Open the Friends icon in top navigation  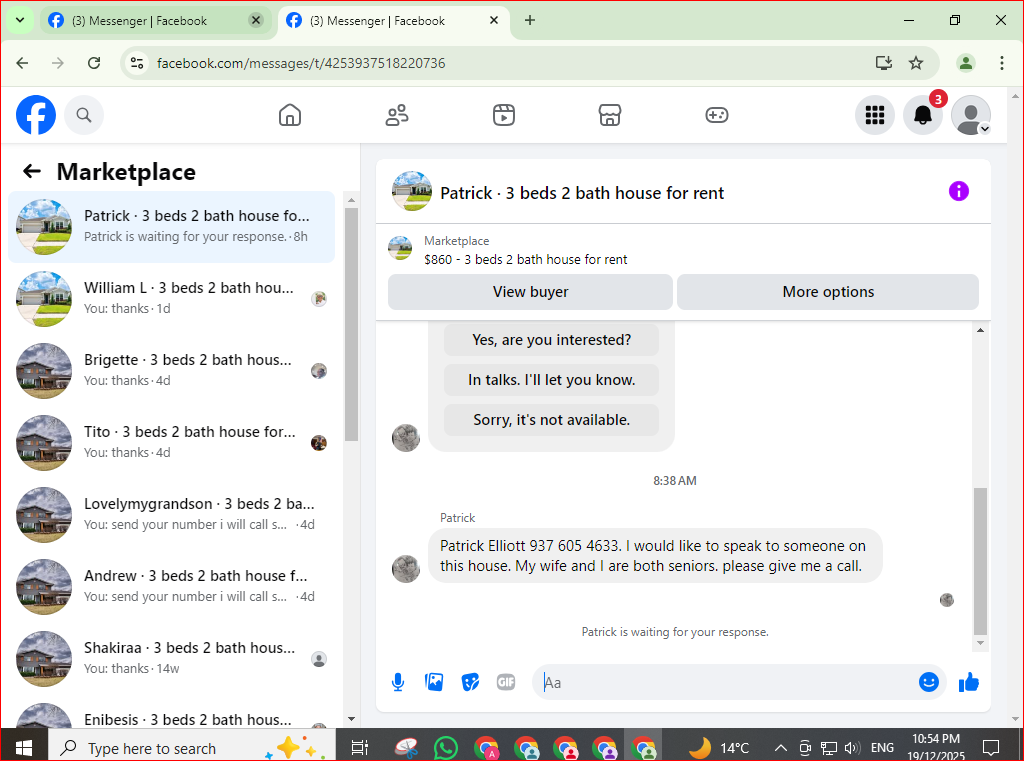point(396,115)
